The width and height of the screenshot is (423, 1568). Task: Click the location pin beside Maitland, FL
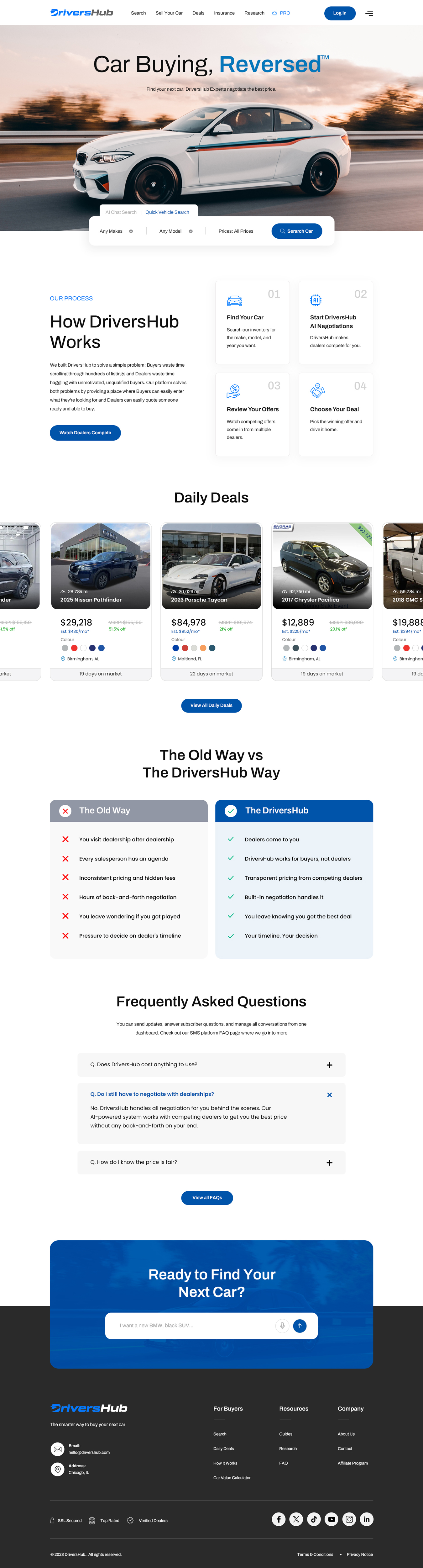click(x=174, y=659)
